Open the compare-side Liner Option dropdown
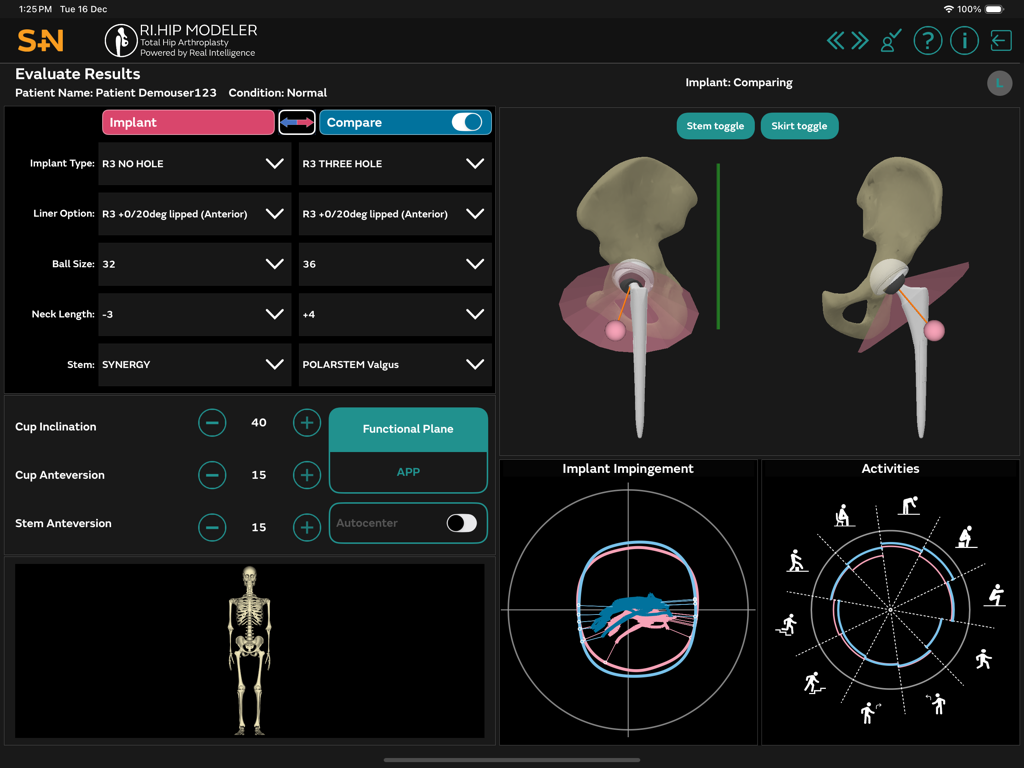This screenshot has width=1024, height=768. [395, 214]
